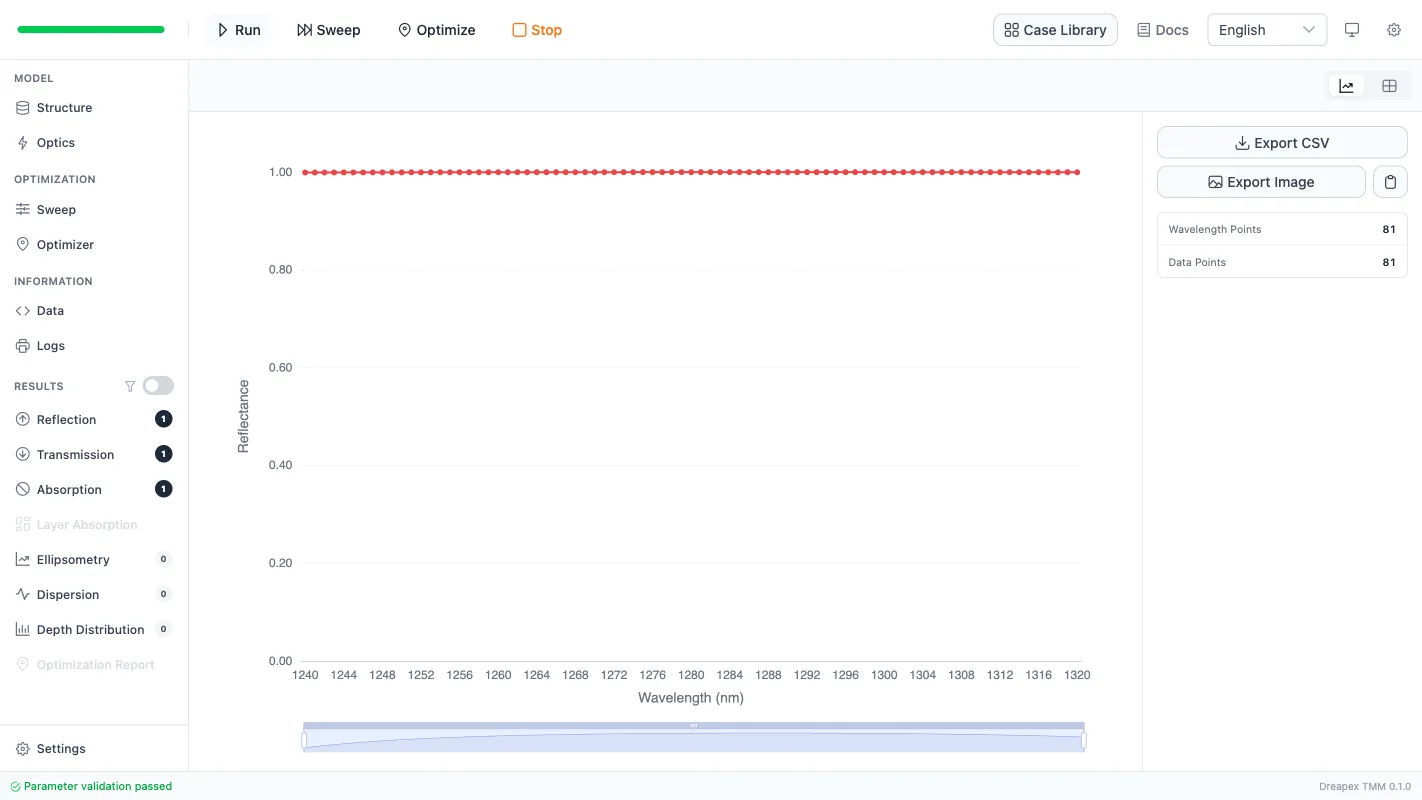Click the Optimizer pin icon in sidebar

[x=23, y=245]
